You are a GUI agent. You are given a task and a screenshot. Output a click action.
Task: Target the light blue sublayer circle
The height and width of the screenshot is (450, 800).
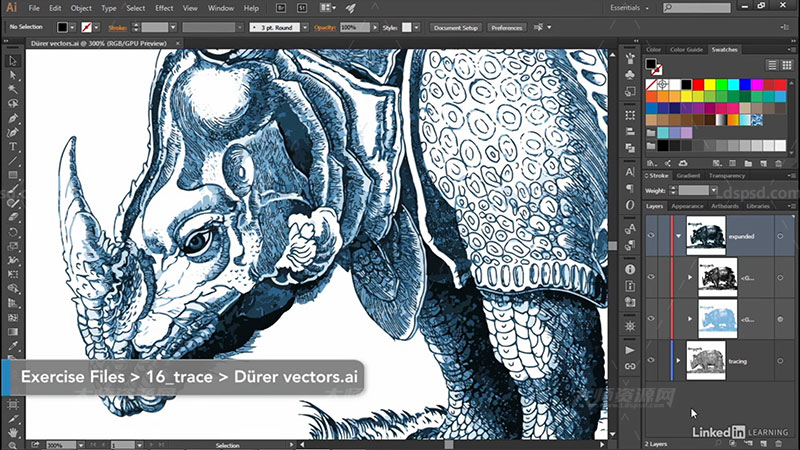[x=780, y=319]
